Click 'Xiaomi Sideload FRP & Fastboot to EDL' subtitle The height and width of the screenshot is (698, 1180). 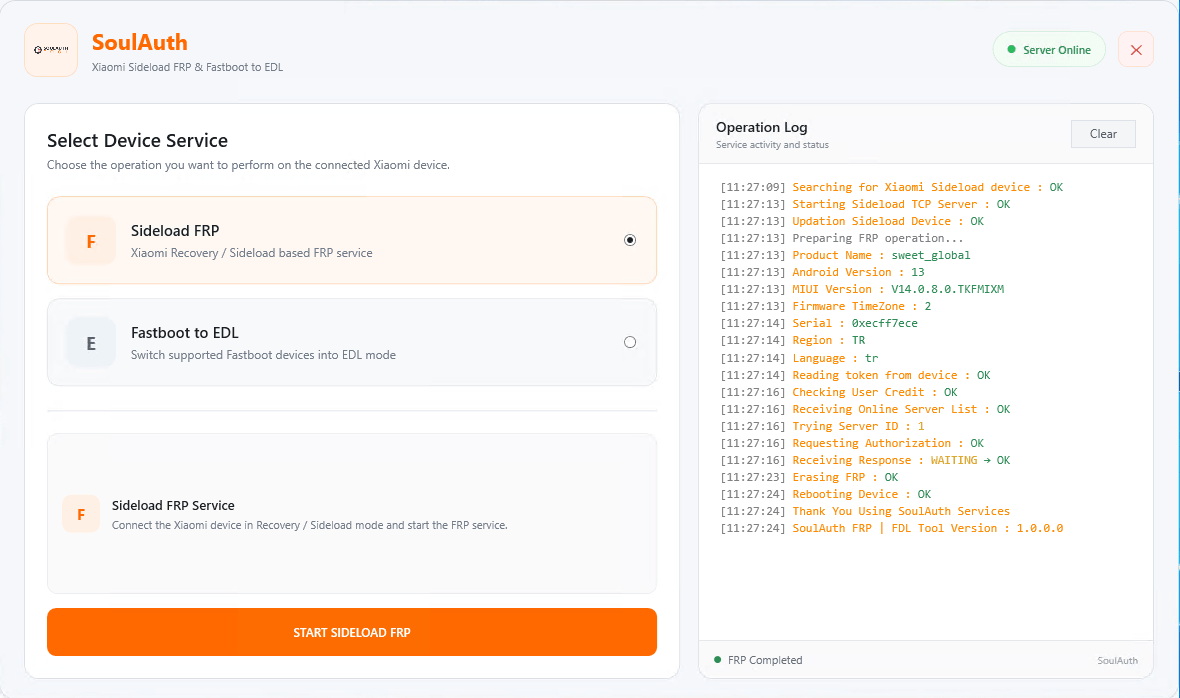point(187,67)
